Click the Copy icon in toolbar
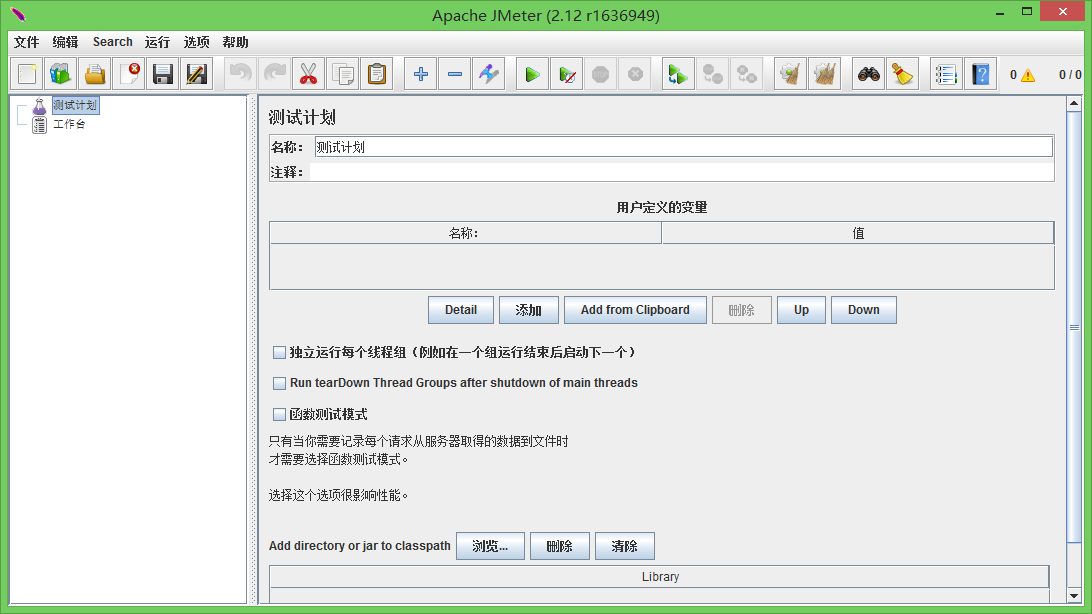Screen dimensions: 1092x614 tap(343, 74)
